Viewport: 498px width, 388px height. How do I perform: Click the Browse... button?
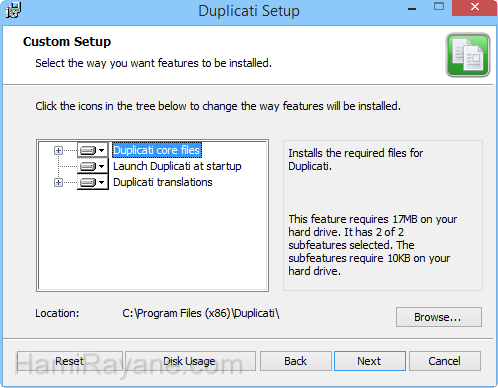tap(439, 317)
